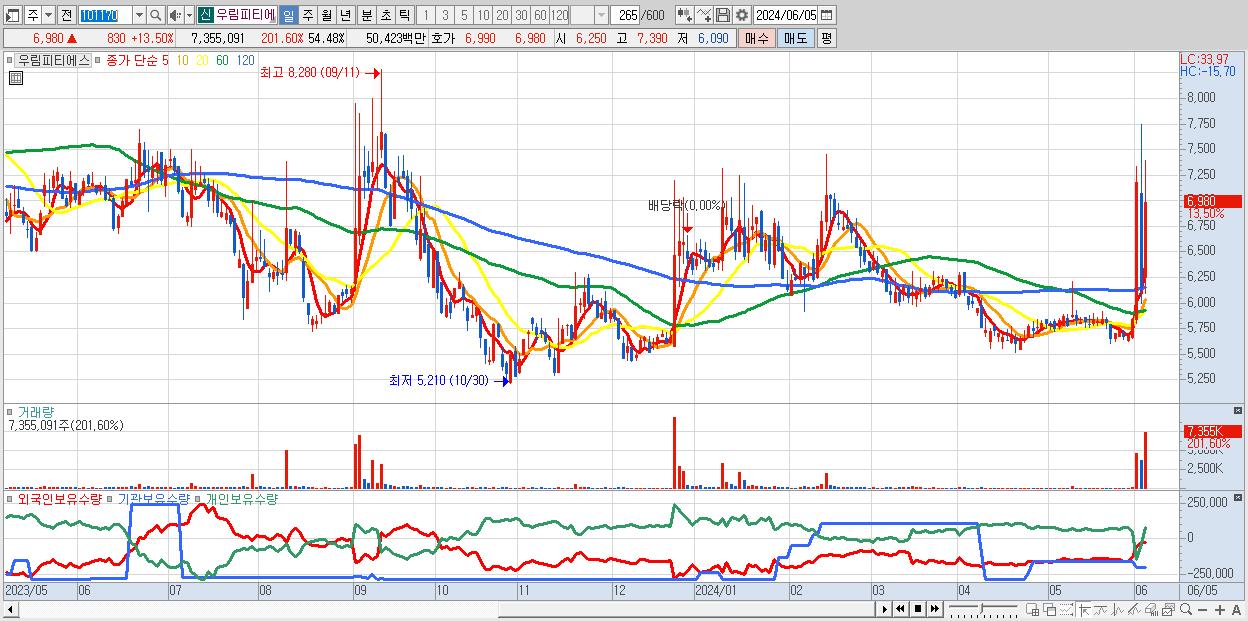Click the speaker sound icon

175,16
